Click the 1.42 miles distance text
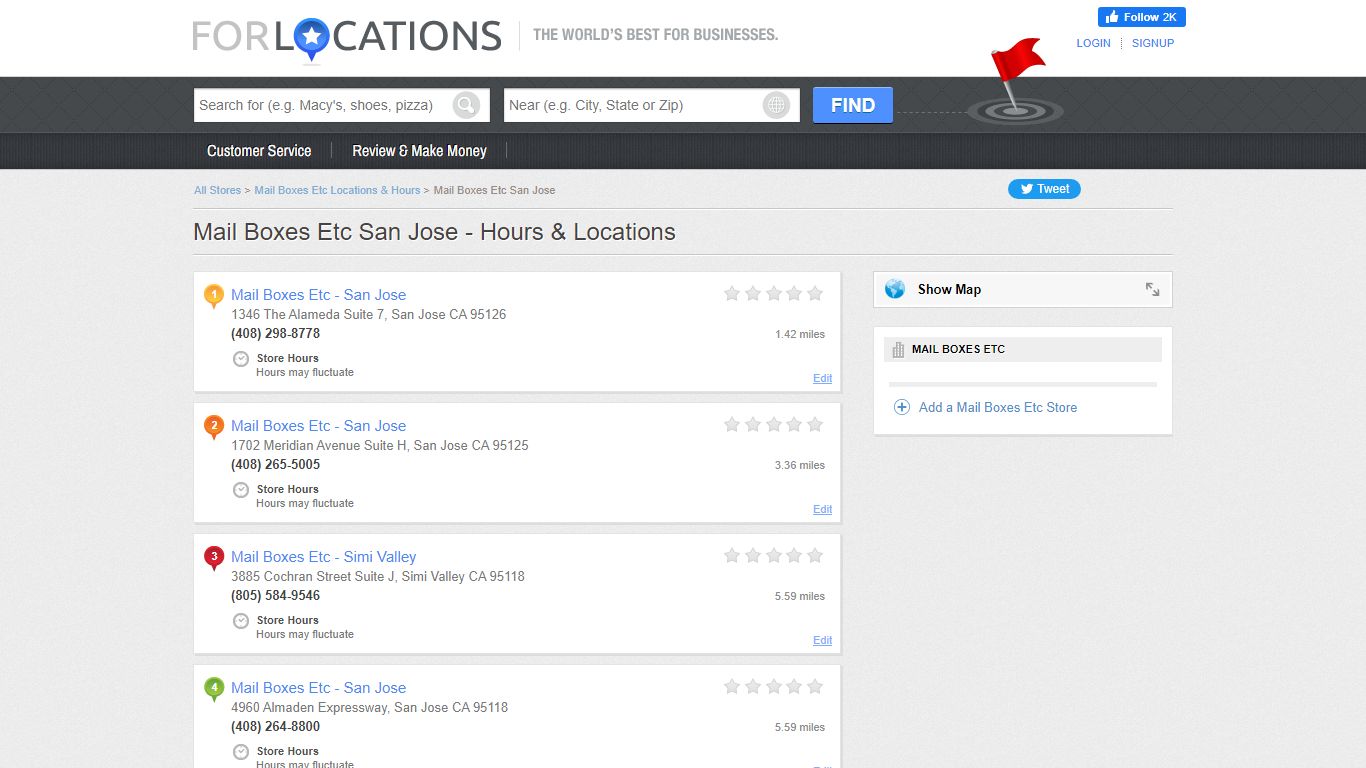Screen dimensions: 1366x768 [x=800, y=334]
